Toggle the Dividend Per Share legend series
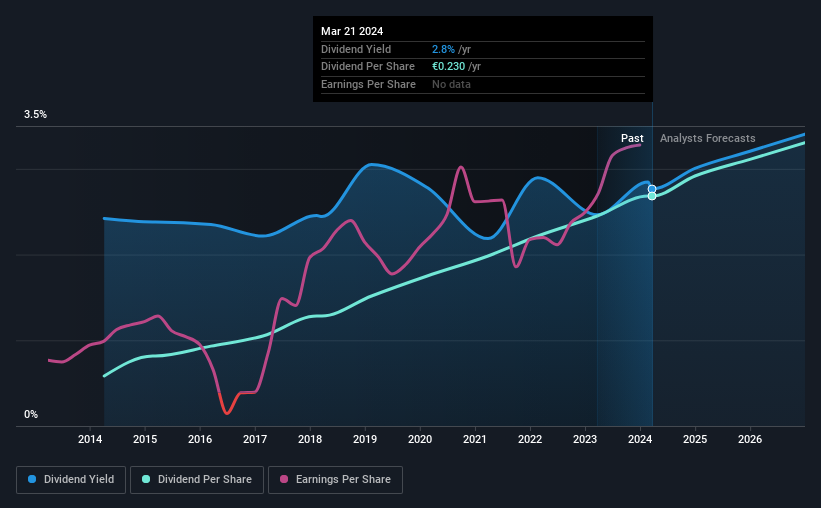This screenshot has width=821, height=508. click(x=197, y=480)
